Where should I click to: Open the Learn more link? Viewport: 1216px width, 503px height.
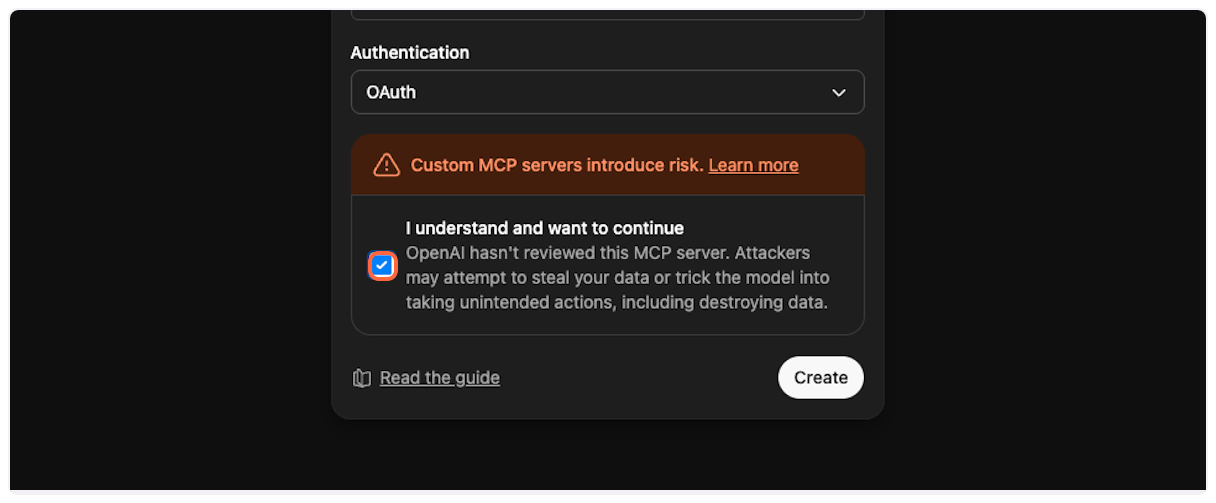coord(753,165)
